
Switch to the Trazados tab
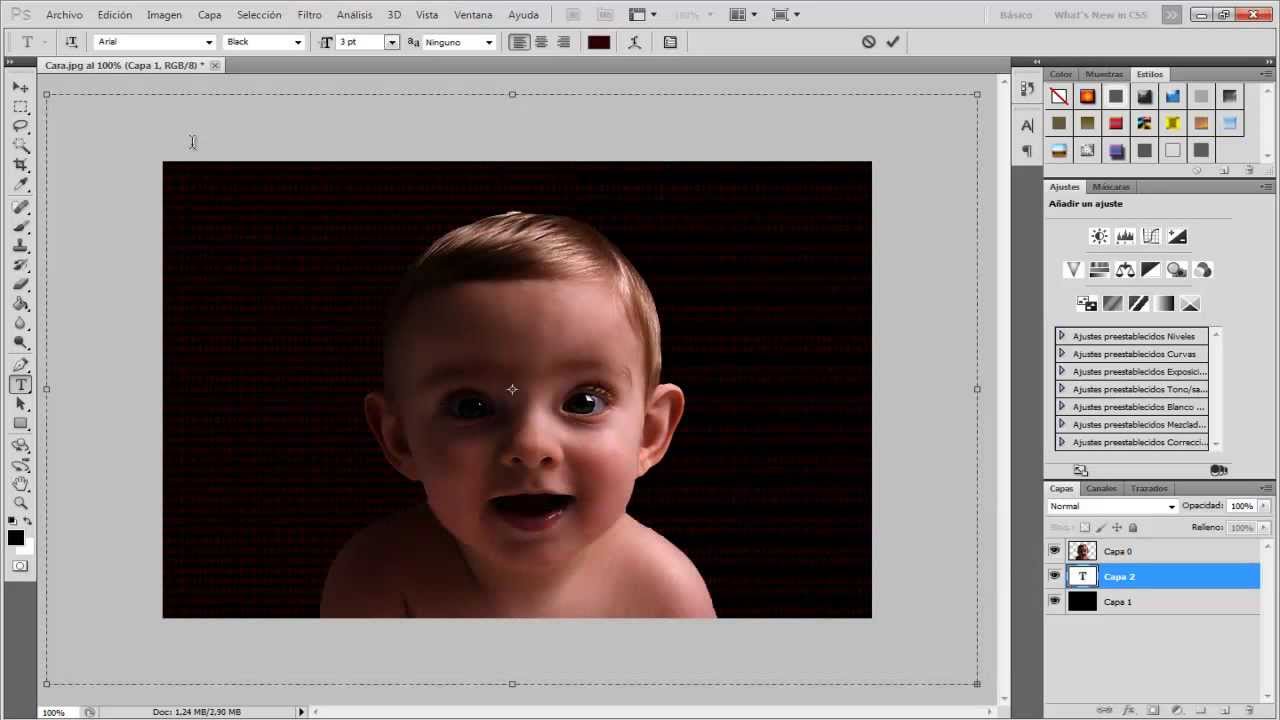click(x=1149, y=488)
